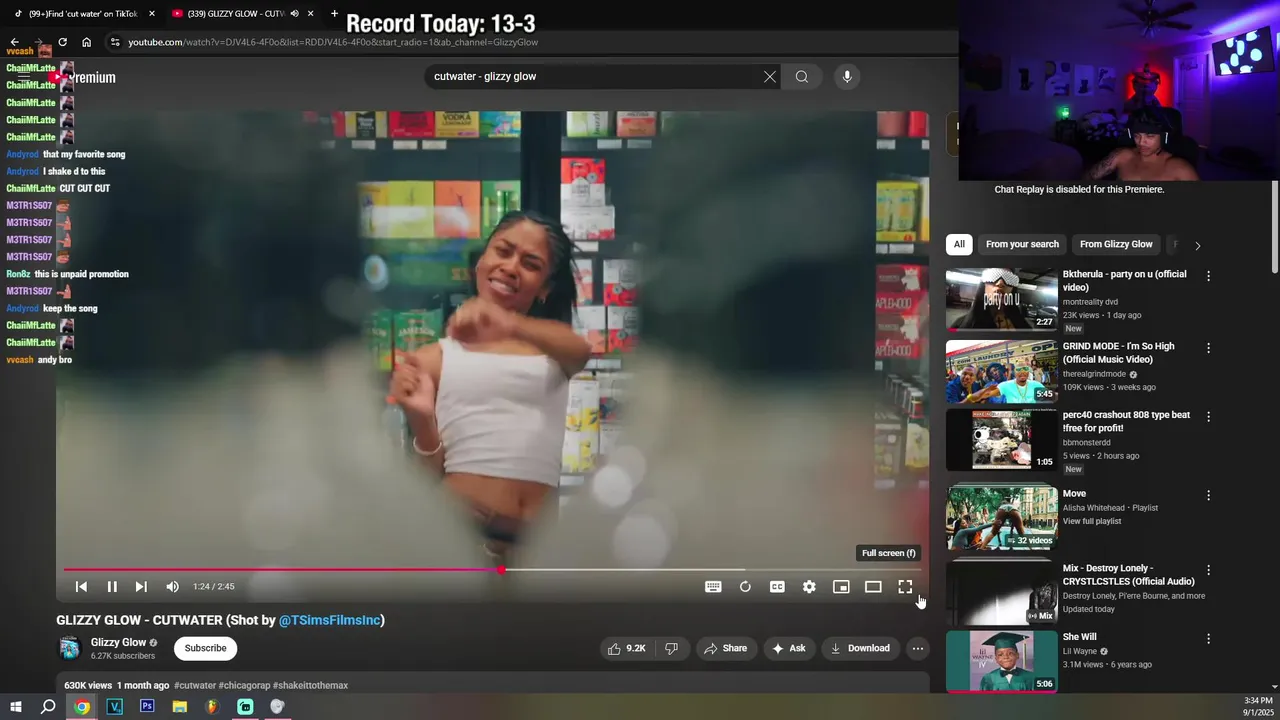The height and width of the screenshot is (720, 1280).
Task: Open the site information icon in address bar
Action: coord(115,42)
